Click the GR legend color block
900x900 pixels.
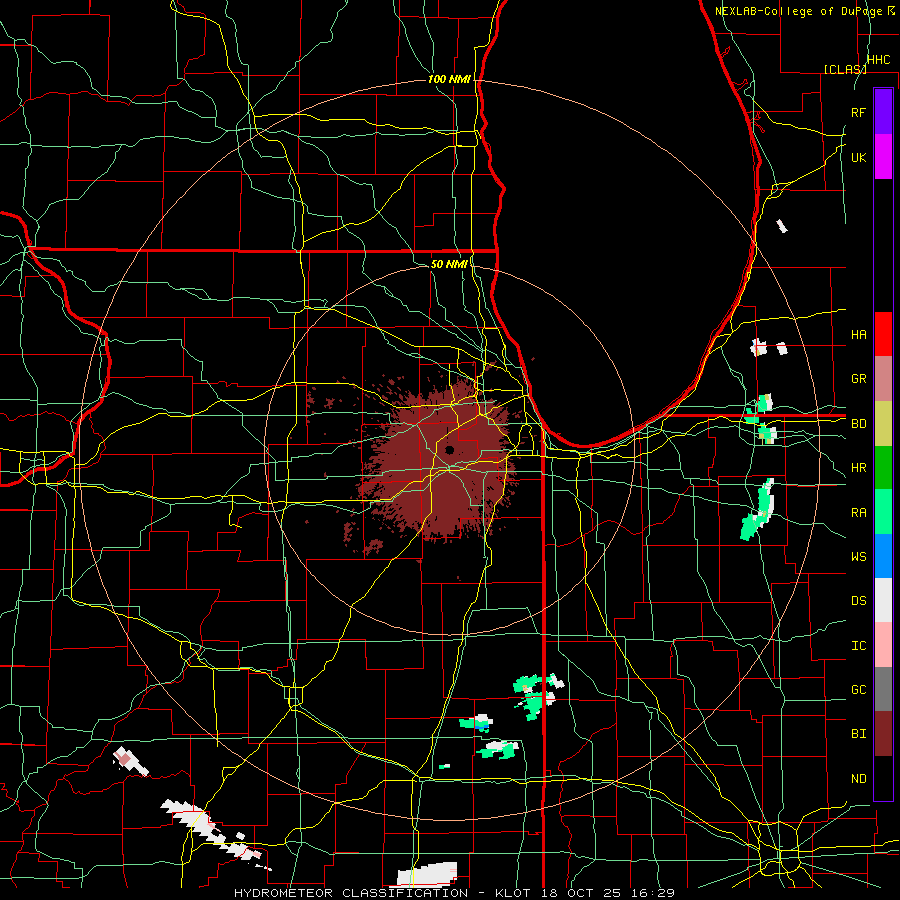[x=883, y=379]
